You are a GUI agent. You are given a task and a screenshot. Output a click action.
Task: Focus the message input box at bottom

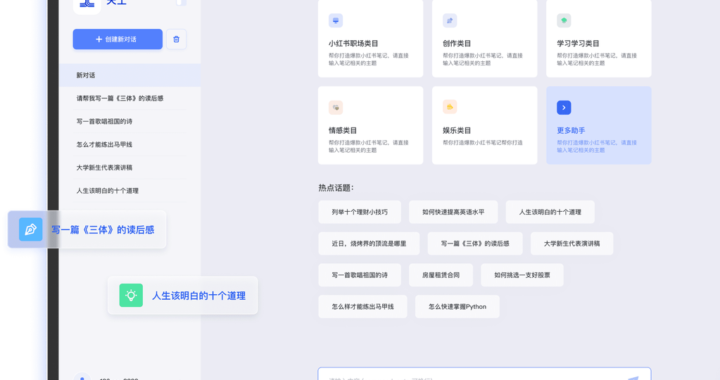click(484, 374)
